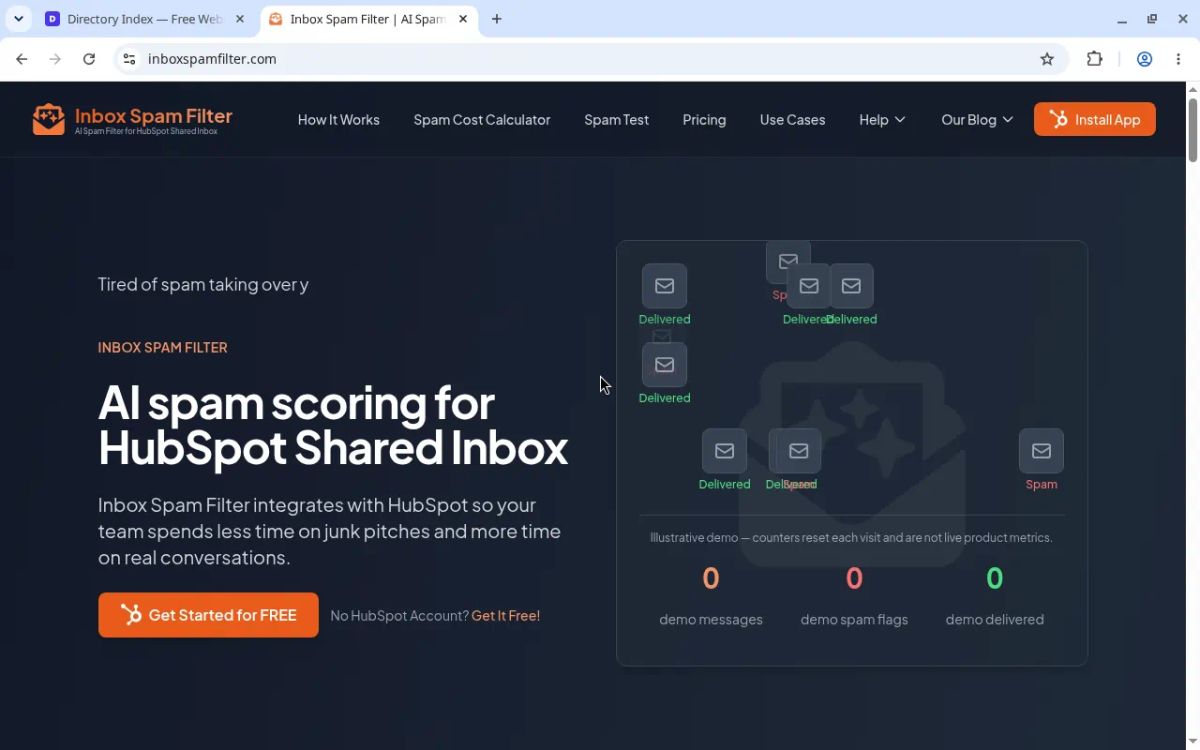
Task: Select the Inbox Spam Filter tab
Action: pos(368,19)
